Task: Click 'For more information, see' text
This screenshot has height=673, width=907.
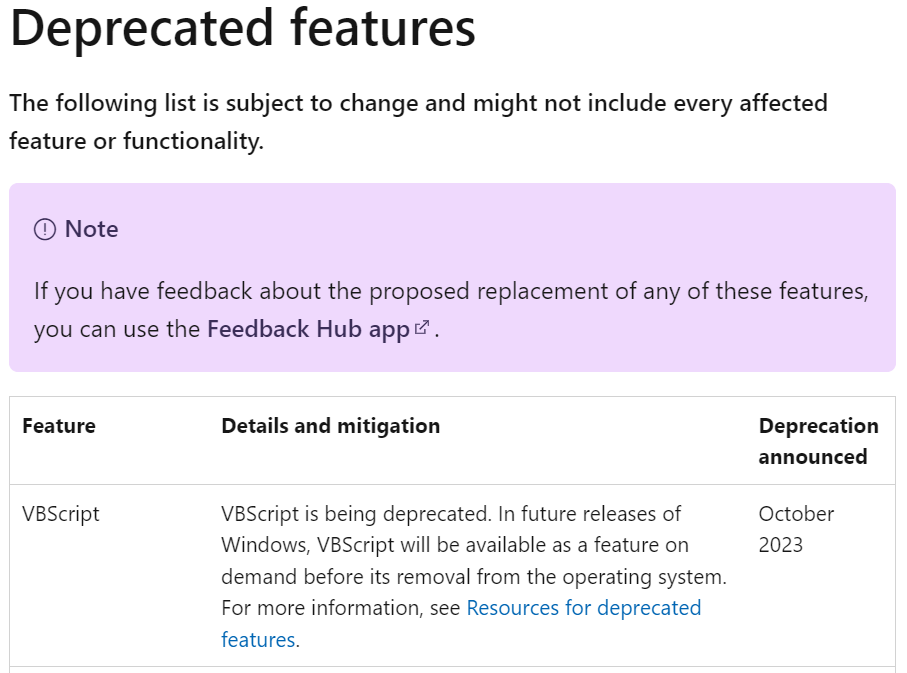Action: [x=341, y=608]
